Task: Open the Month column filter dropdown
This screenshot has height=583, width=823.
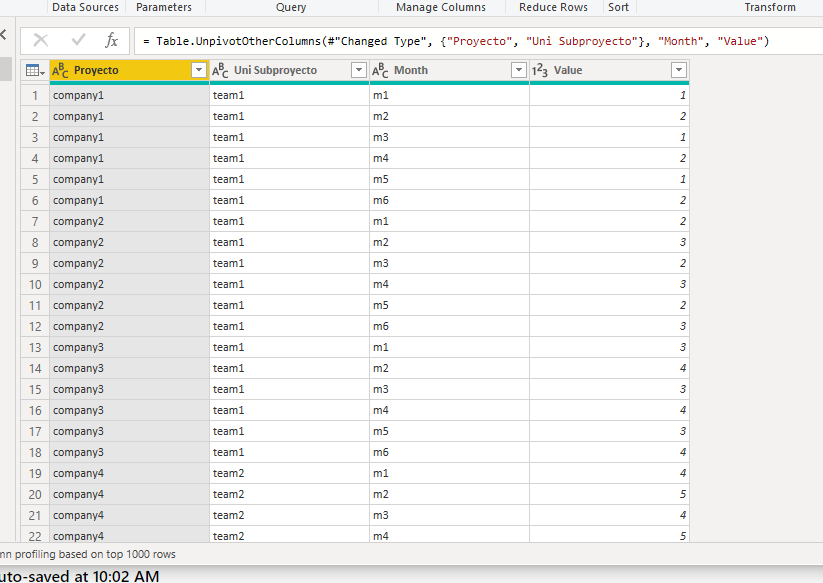Action: point(519,70)
